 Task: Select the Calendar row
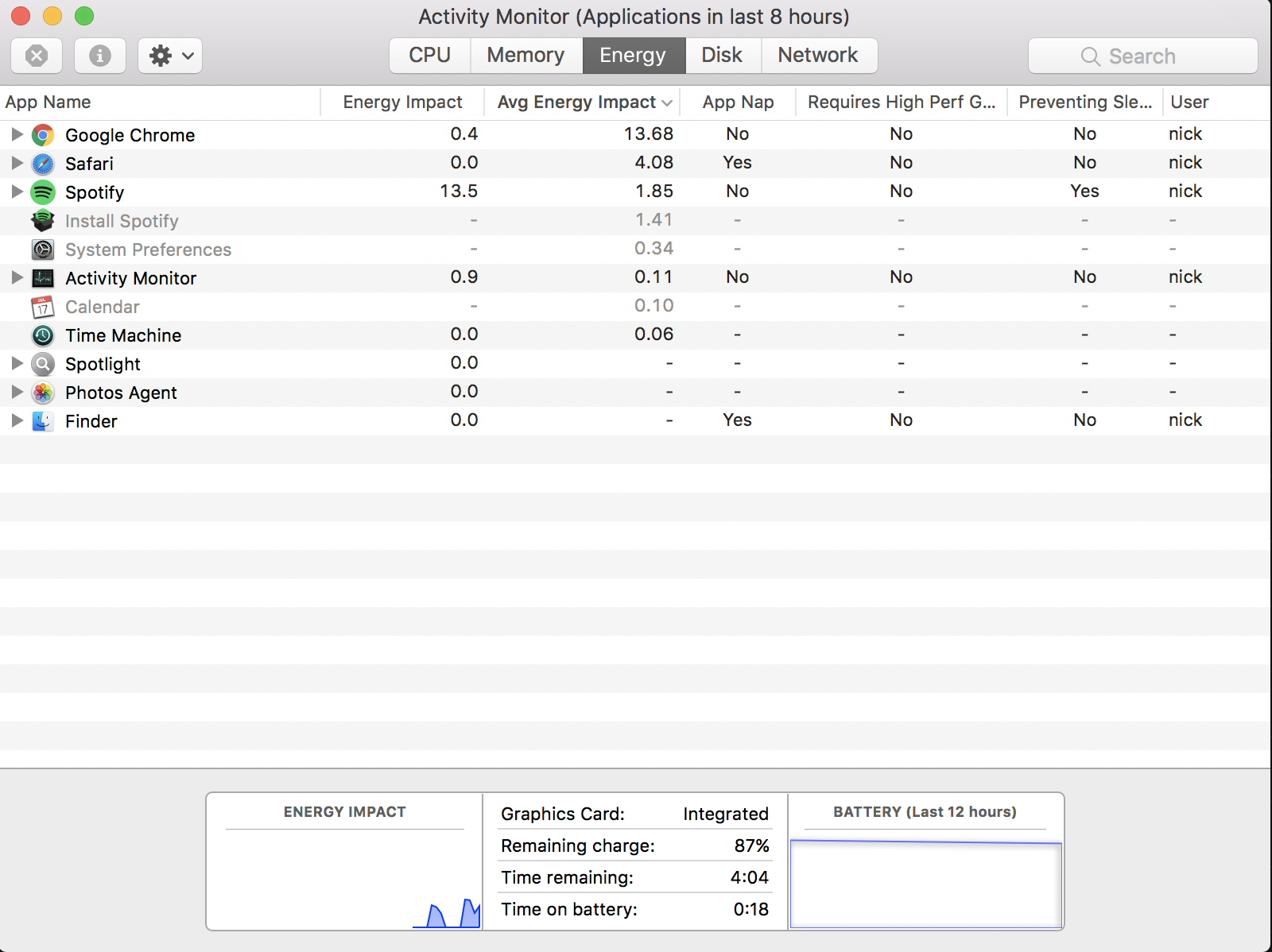click(636, 307)
